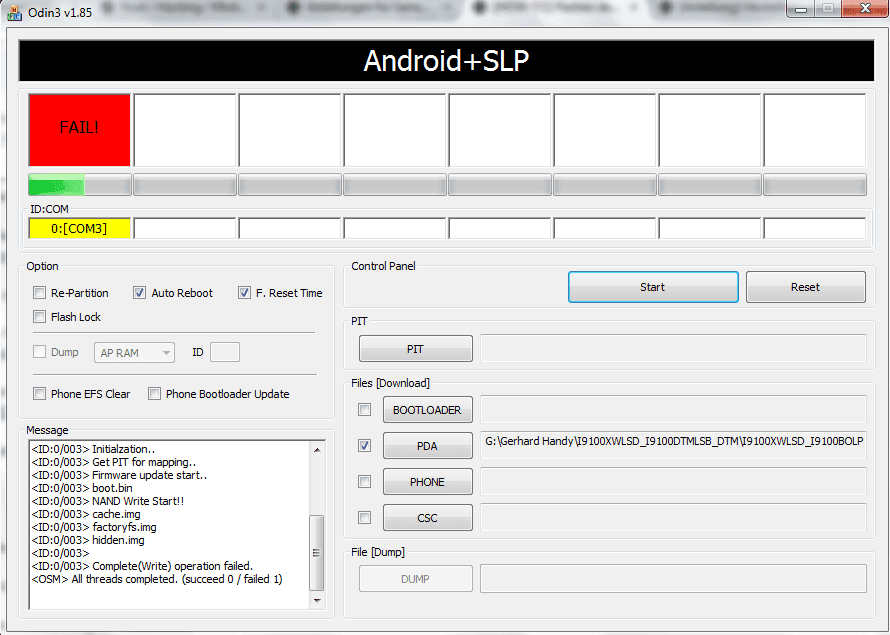This screenshot has width=890, height=635.
Task: Click the Reset button
Action: click(x=805, y=287)
